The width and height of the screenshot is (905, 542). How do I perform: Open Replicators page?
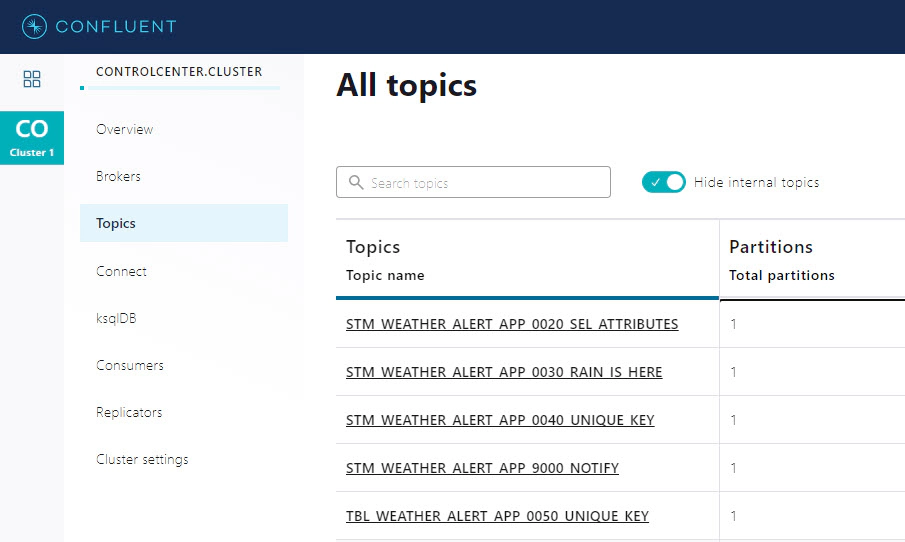129,412
